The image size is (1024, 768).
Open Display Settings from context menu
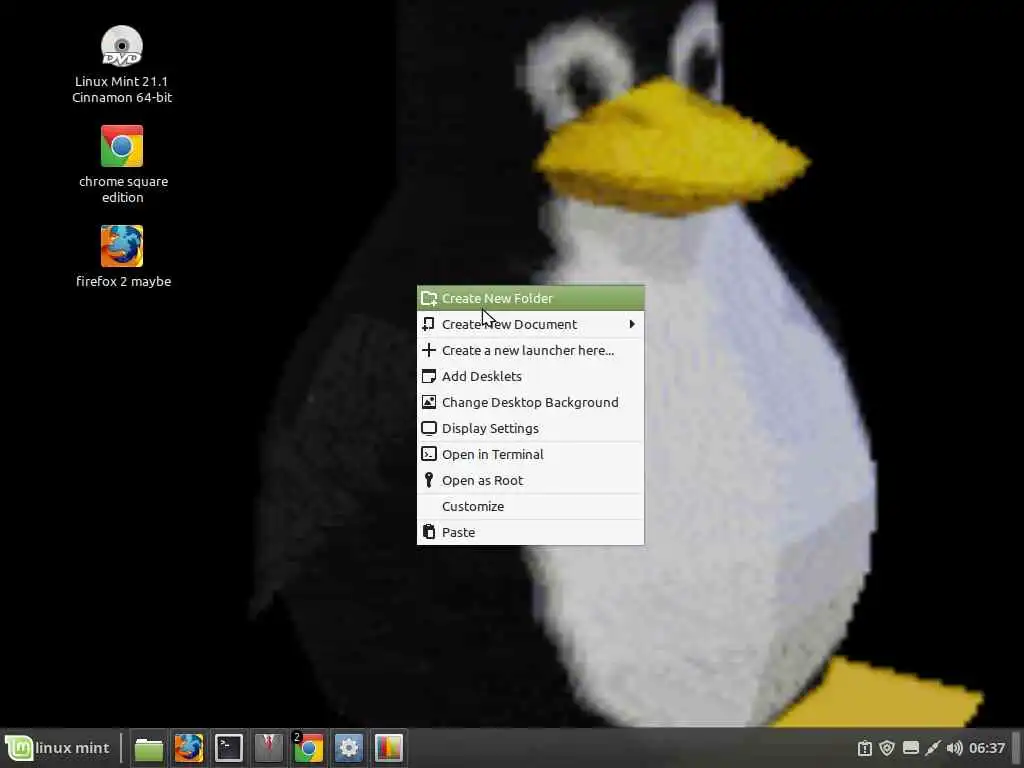click(530, 428)
